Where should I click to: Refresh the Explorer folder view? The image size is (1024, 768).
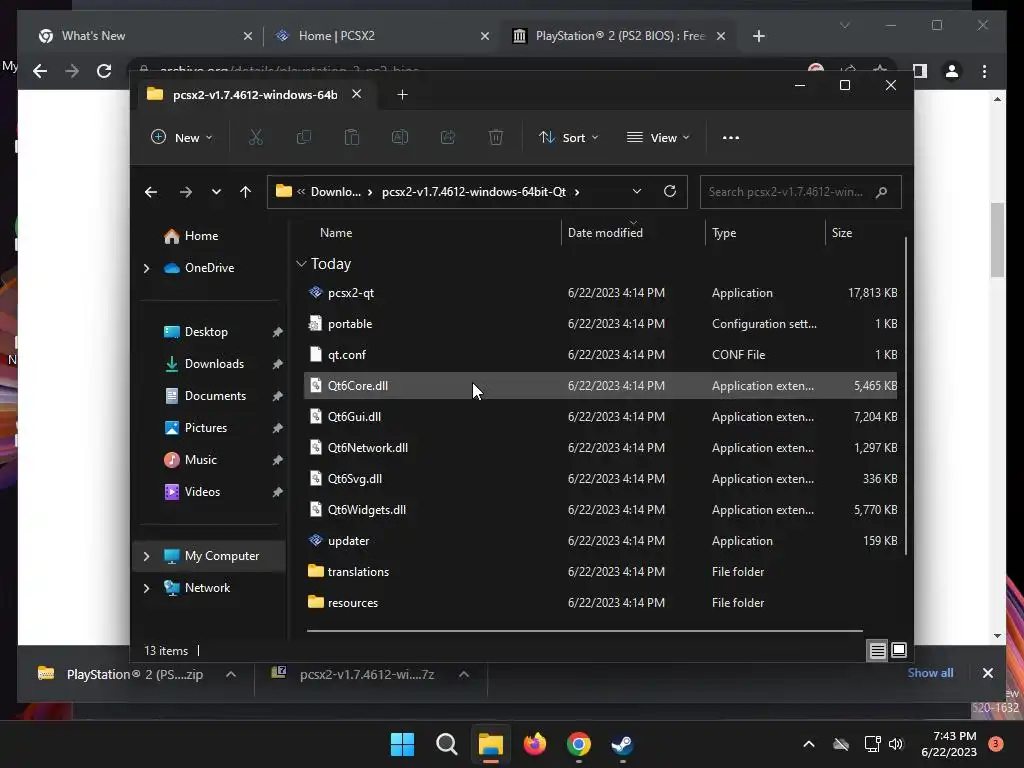(x=670, y=191)
